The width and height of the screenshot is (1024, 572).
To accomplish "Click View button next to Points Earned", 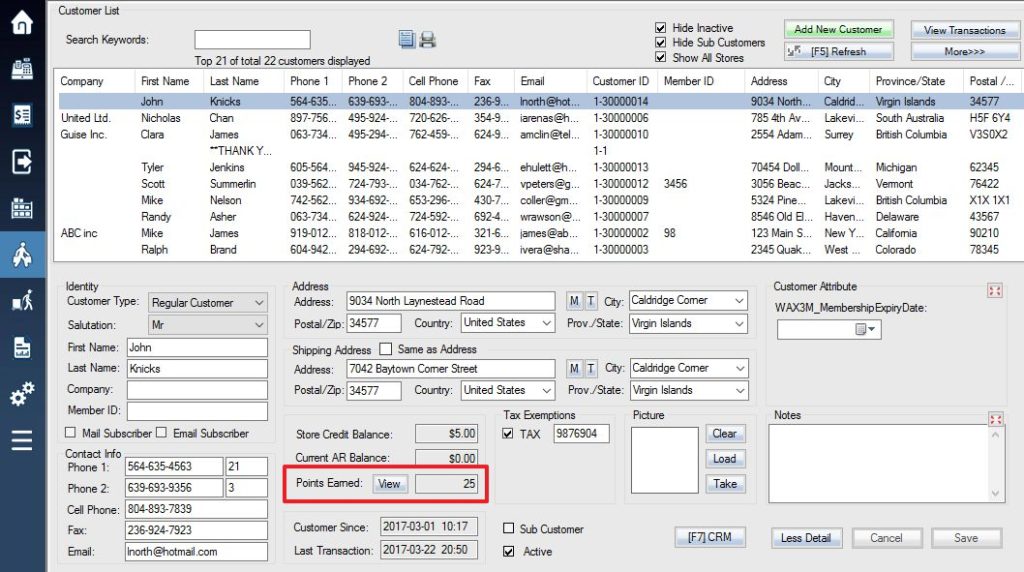I will point(389,484).
